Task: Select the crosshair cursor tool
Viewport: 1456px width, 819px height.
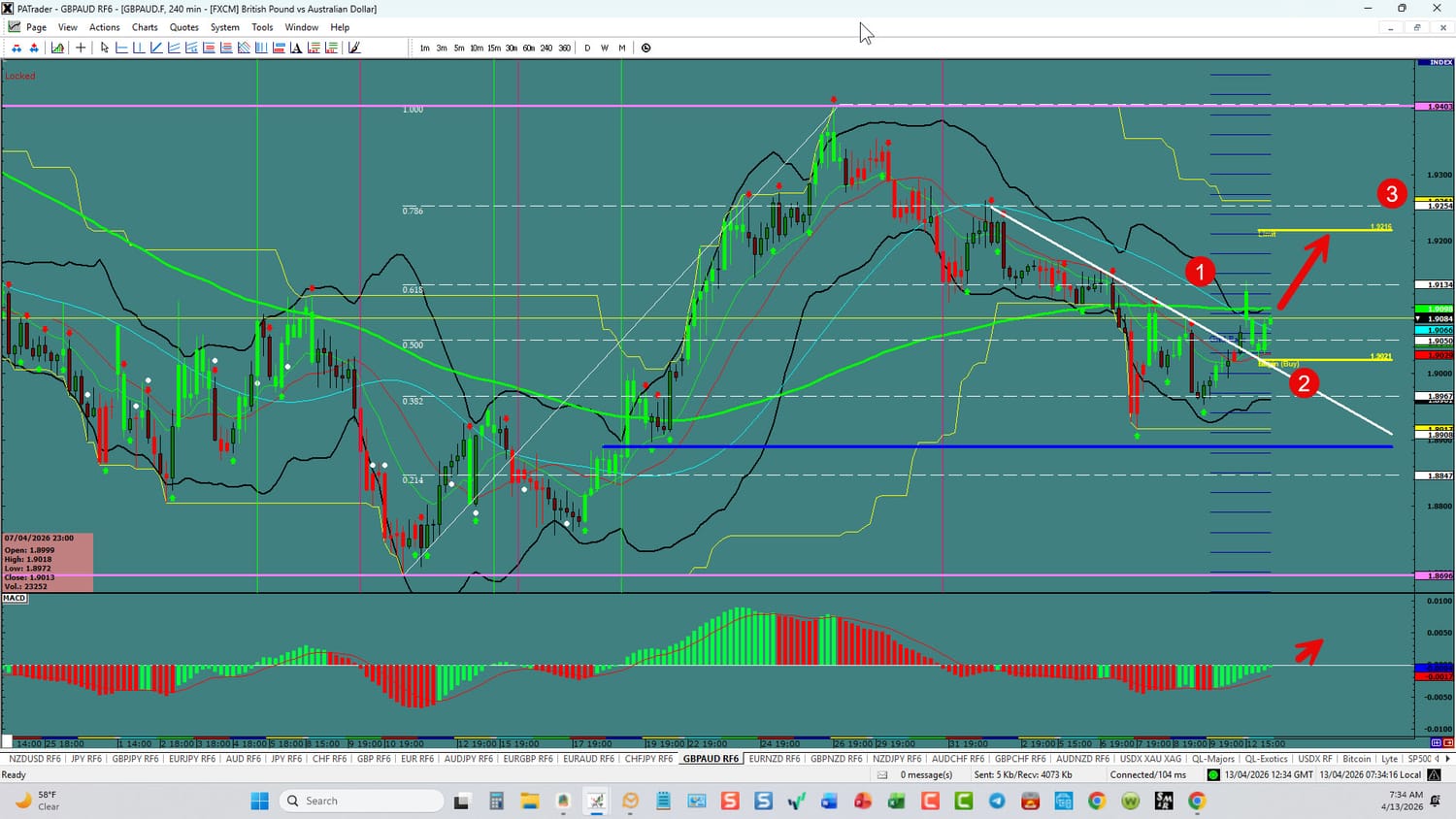Action: (x=81, y=48)
